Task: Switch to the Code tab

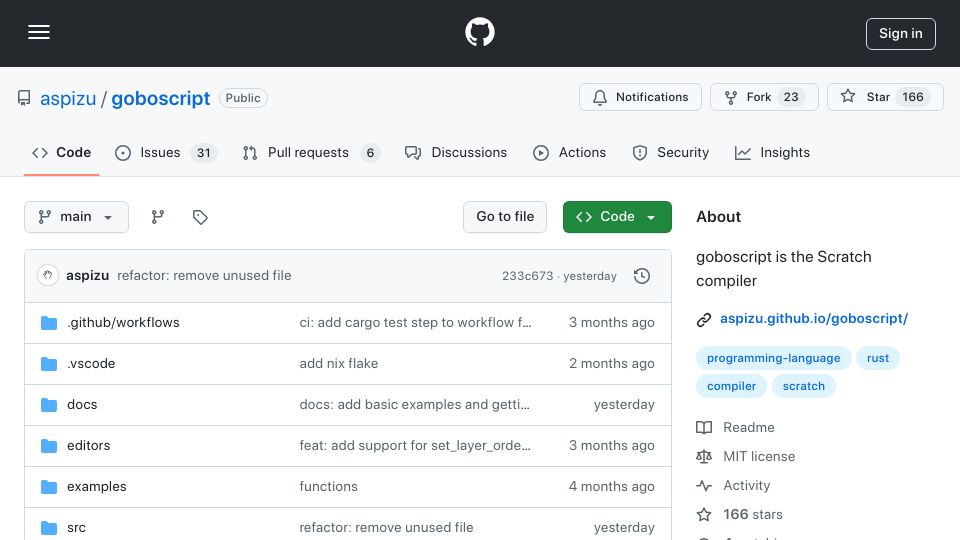Action: (61, 152)
